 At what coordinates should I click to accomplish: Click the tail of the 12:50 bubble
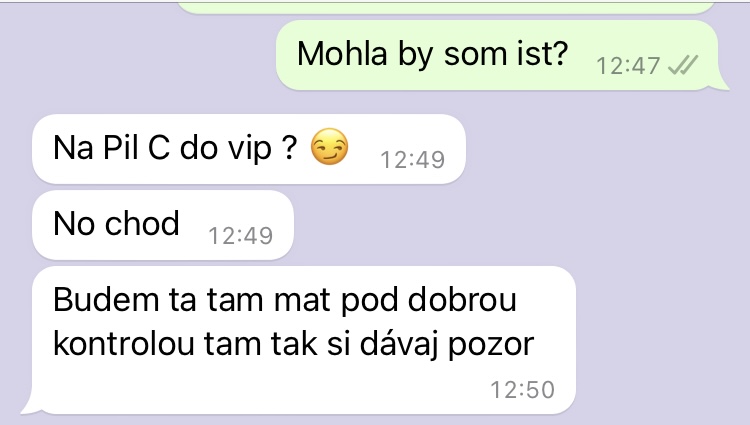point(30,405)
